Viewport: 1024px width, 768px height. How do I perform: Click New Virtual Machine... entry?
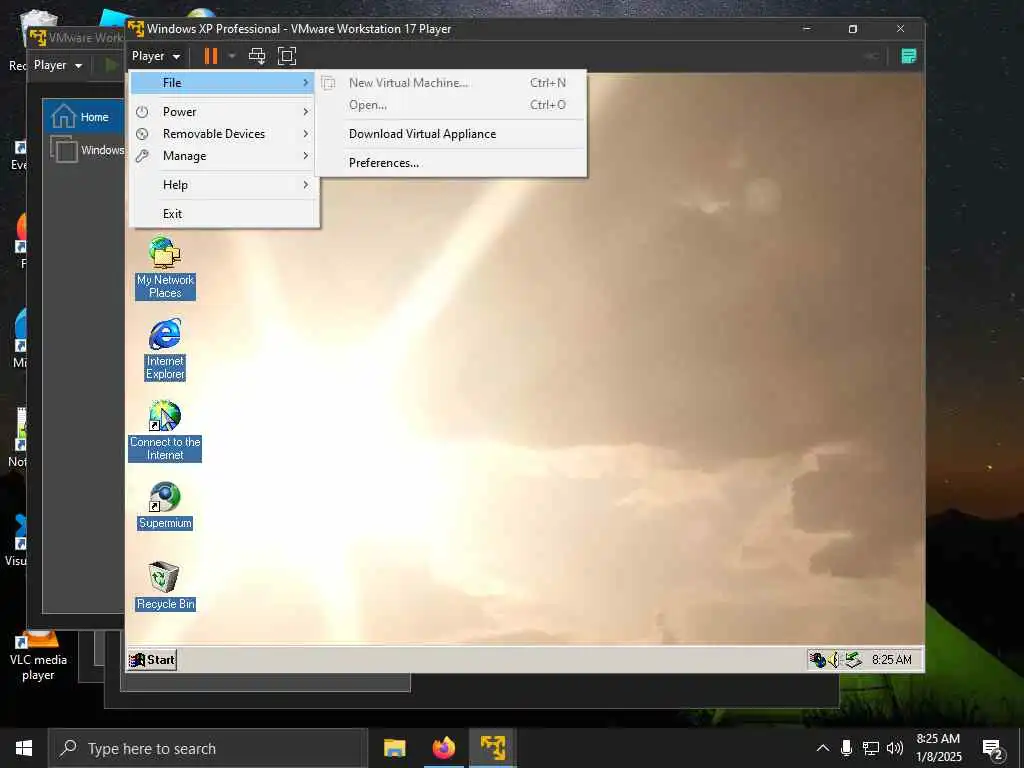pyautogui.click(x=451, y=83)
